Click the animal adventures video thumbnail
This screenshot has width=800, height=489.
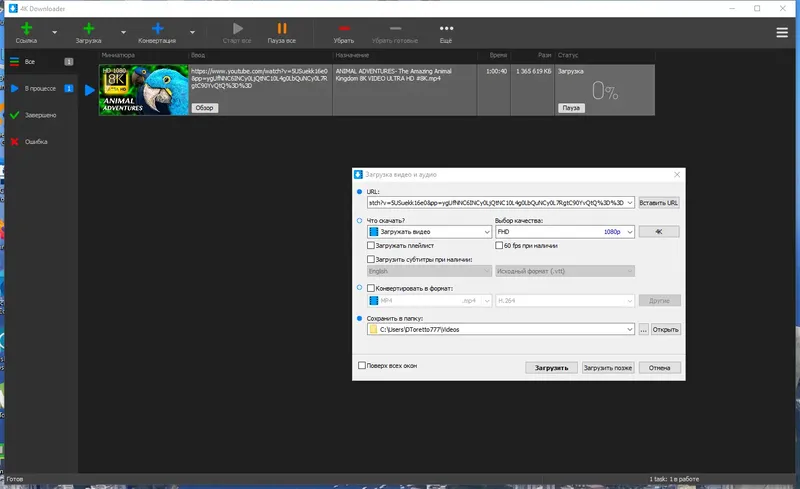point(144,90)
